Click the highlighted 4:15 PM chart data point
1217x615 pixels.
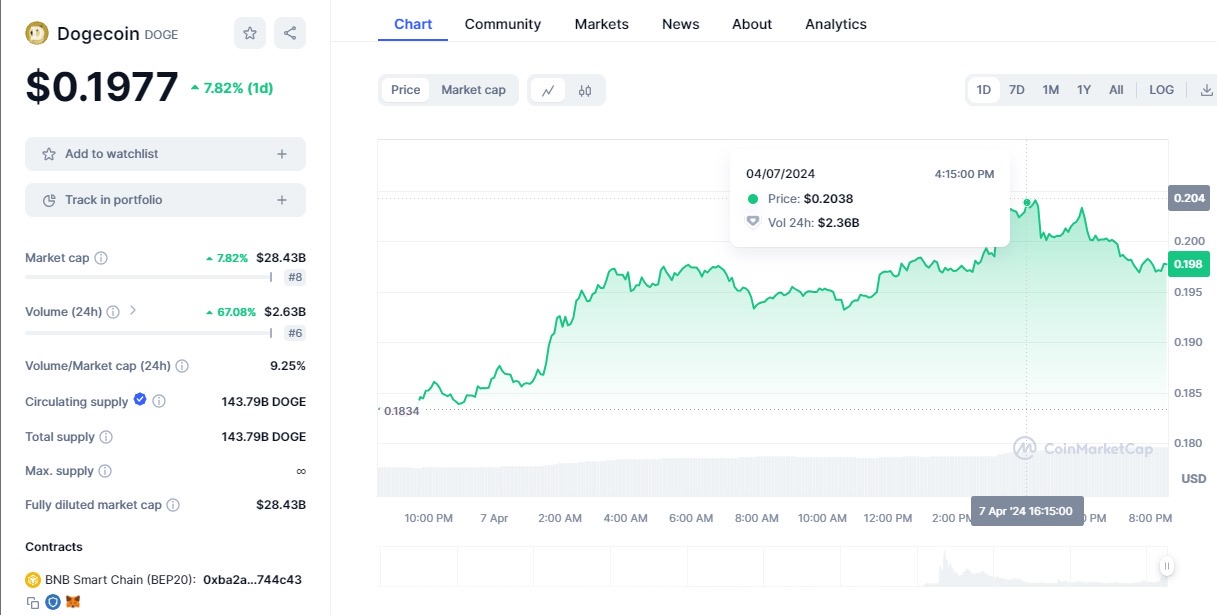point(1027,202)
